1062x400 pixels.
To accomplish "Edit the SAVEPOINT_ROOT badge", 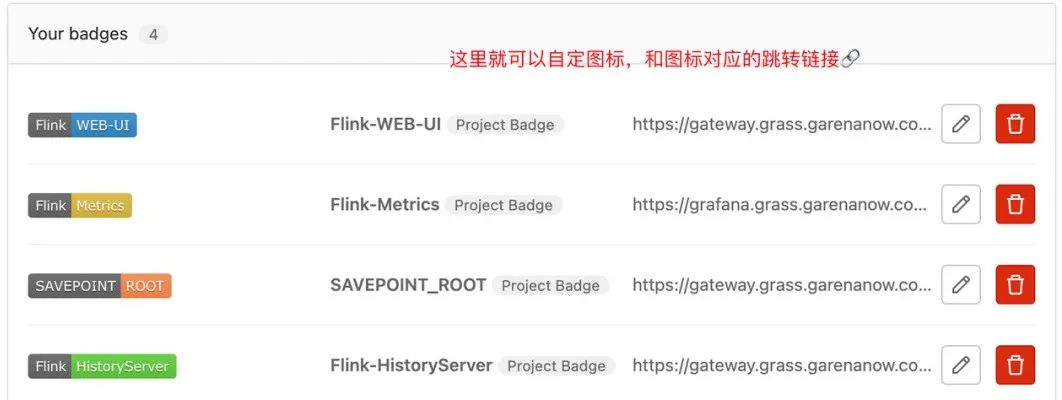I will tap(961, 285).
